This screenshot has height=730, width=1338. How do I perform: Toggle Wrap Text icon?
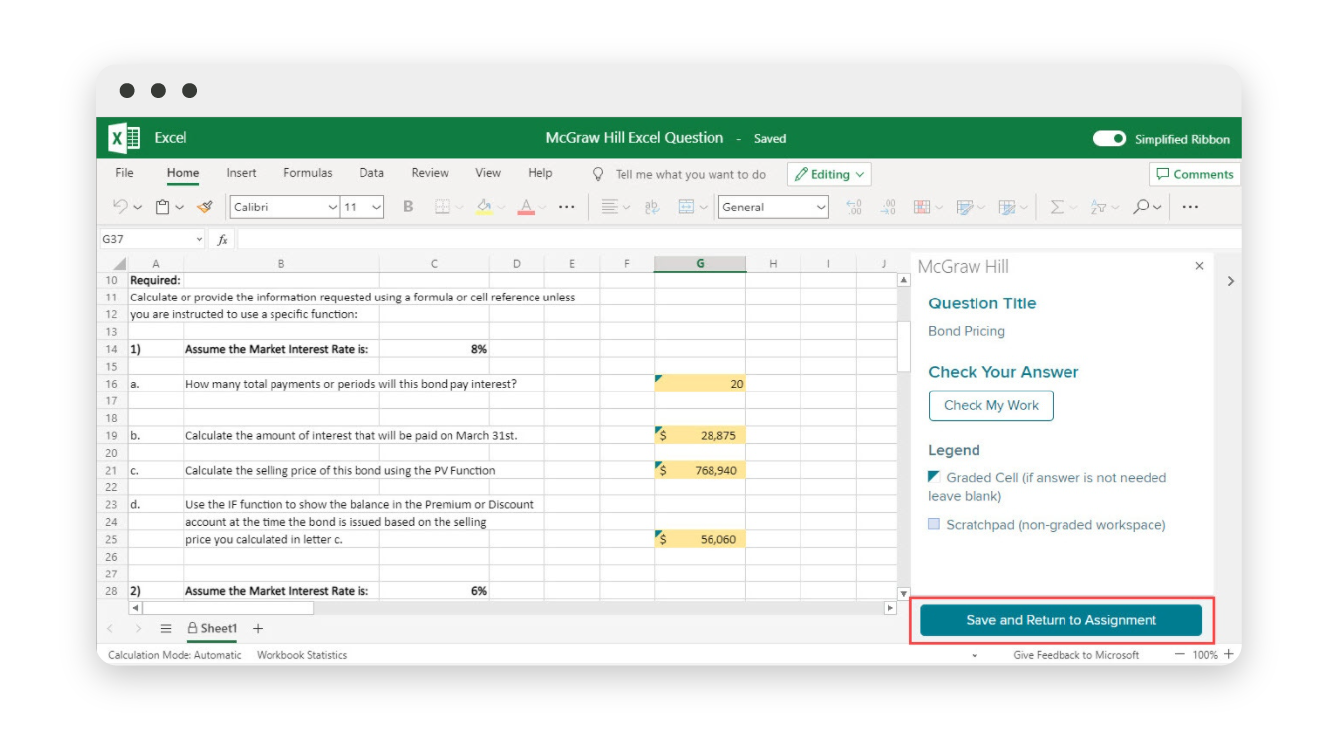[652, 207]
